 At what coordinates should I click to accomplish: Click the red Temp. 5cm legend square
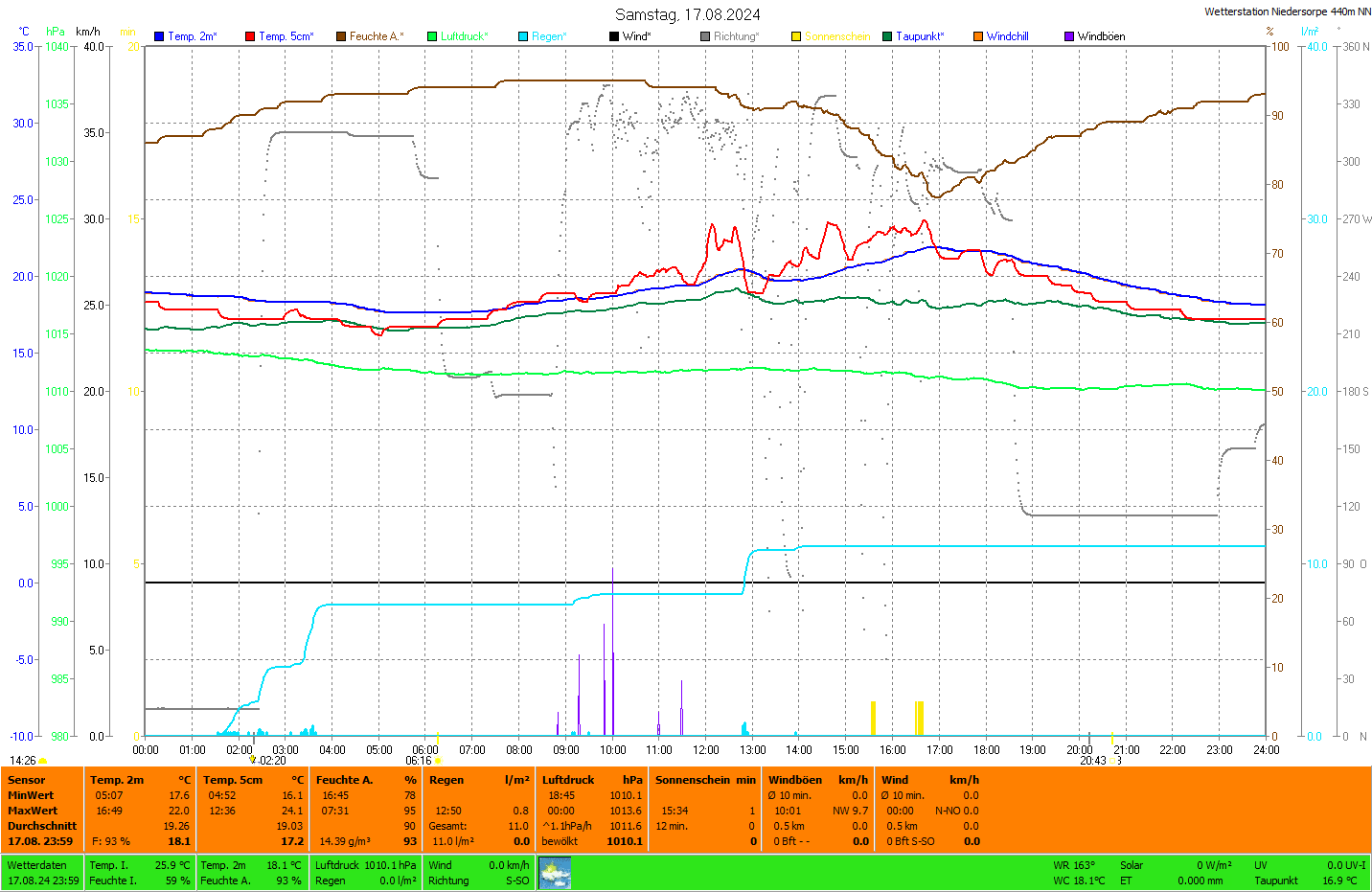coord(250,36)
